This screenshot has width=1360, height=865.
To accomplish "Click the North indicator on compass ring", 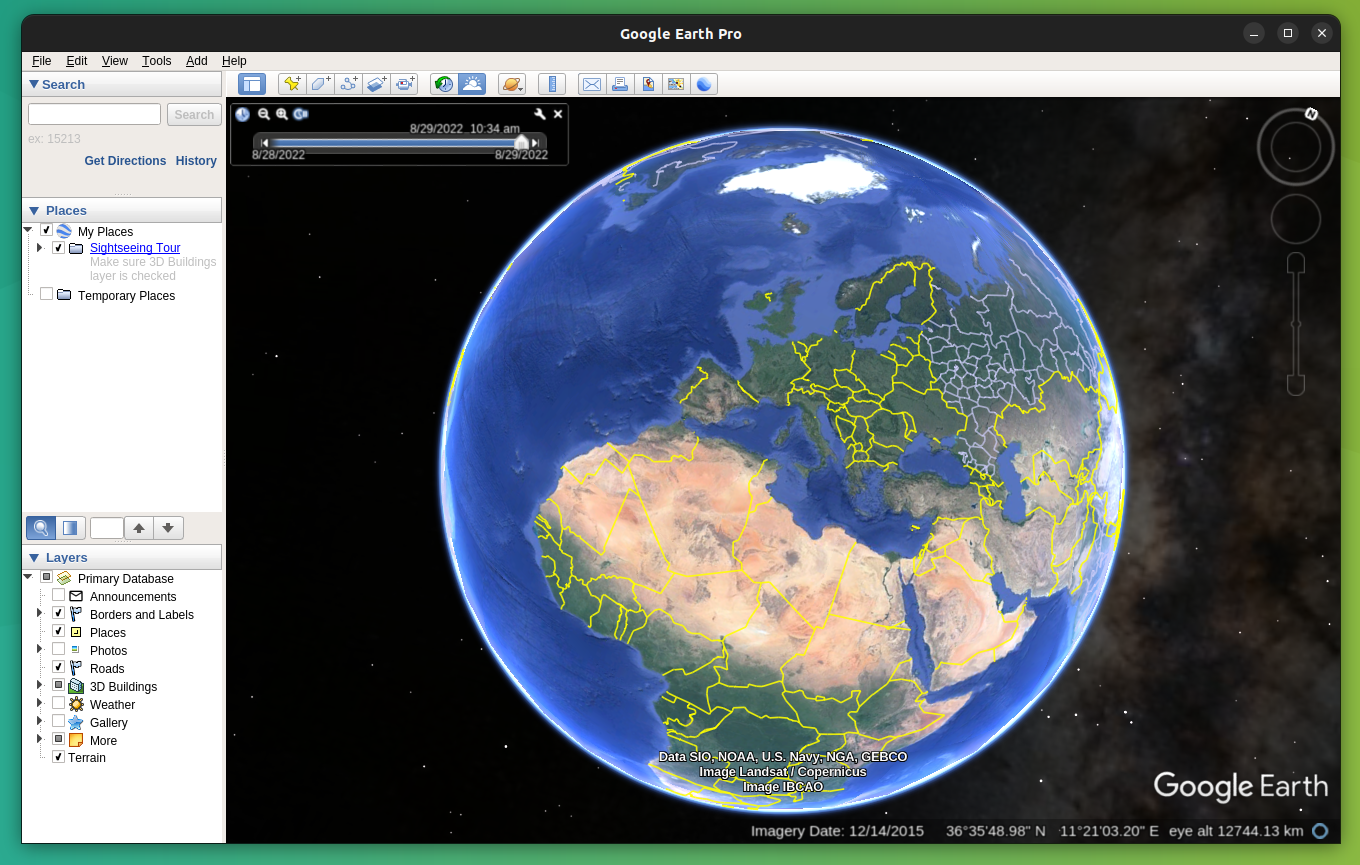I will click(1311, 114).
